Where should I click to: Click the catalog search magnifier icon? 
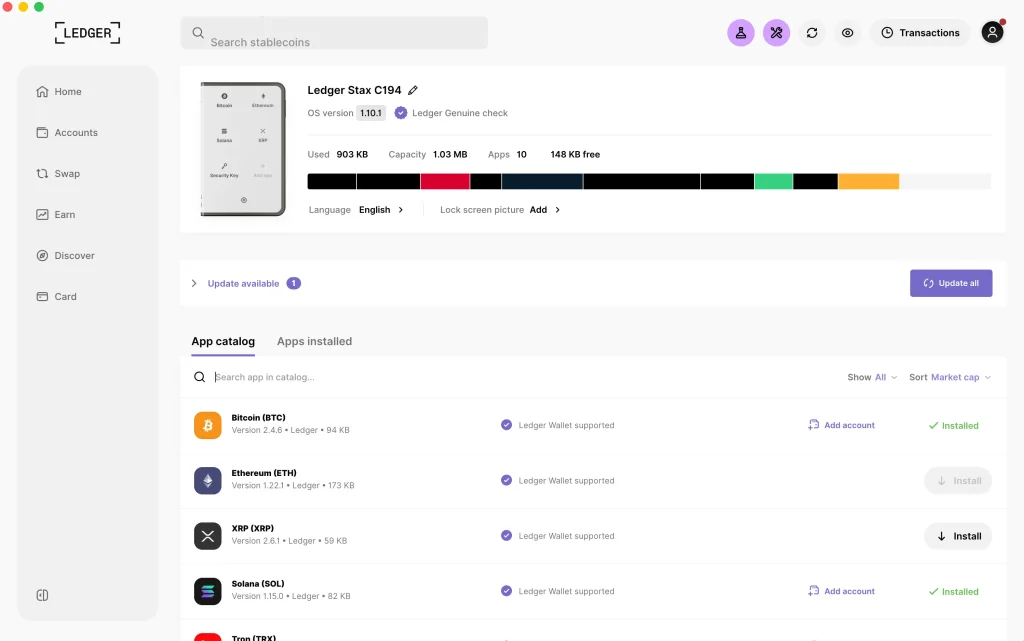click(199, 377)
